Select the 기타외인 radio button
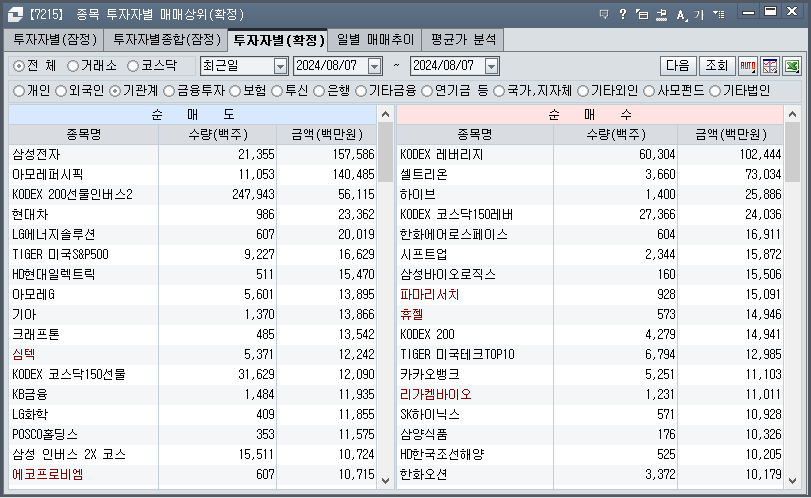 pos(583,91)
